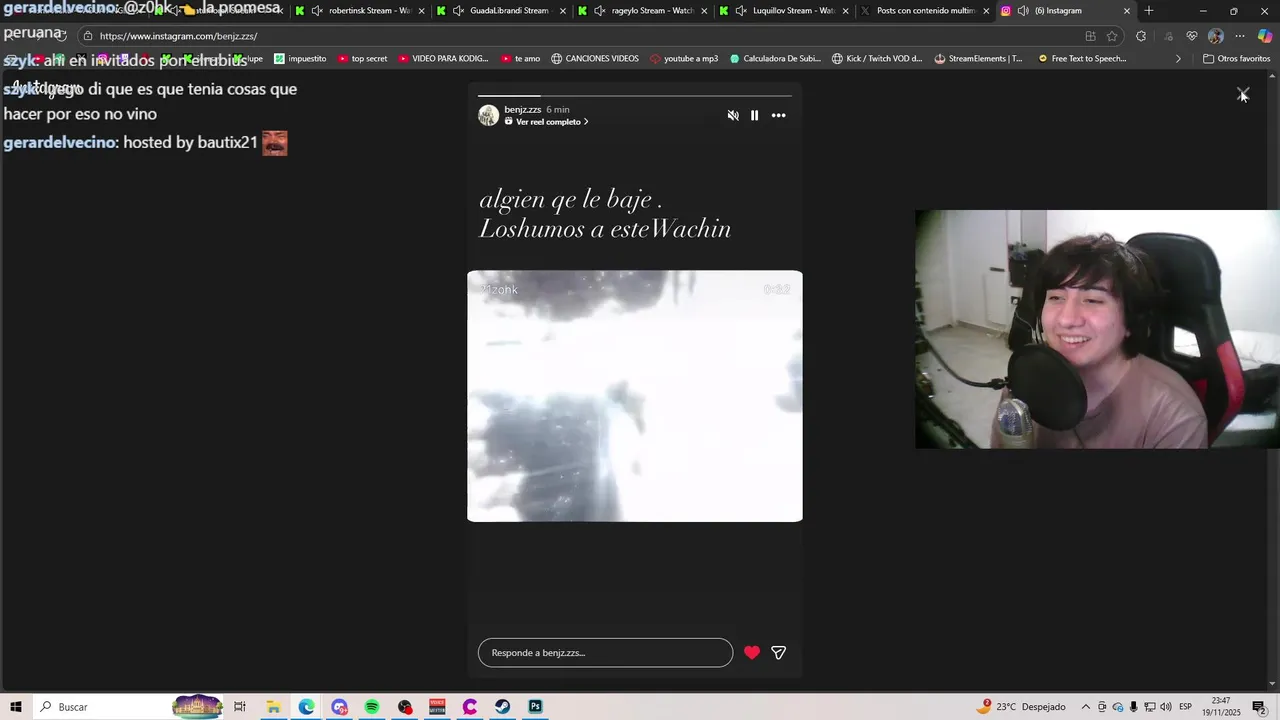The image size is (1280, 720).
Task: Switch to the robertinsk Stream tab
Action: click(x=360, y=11)
